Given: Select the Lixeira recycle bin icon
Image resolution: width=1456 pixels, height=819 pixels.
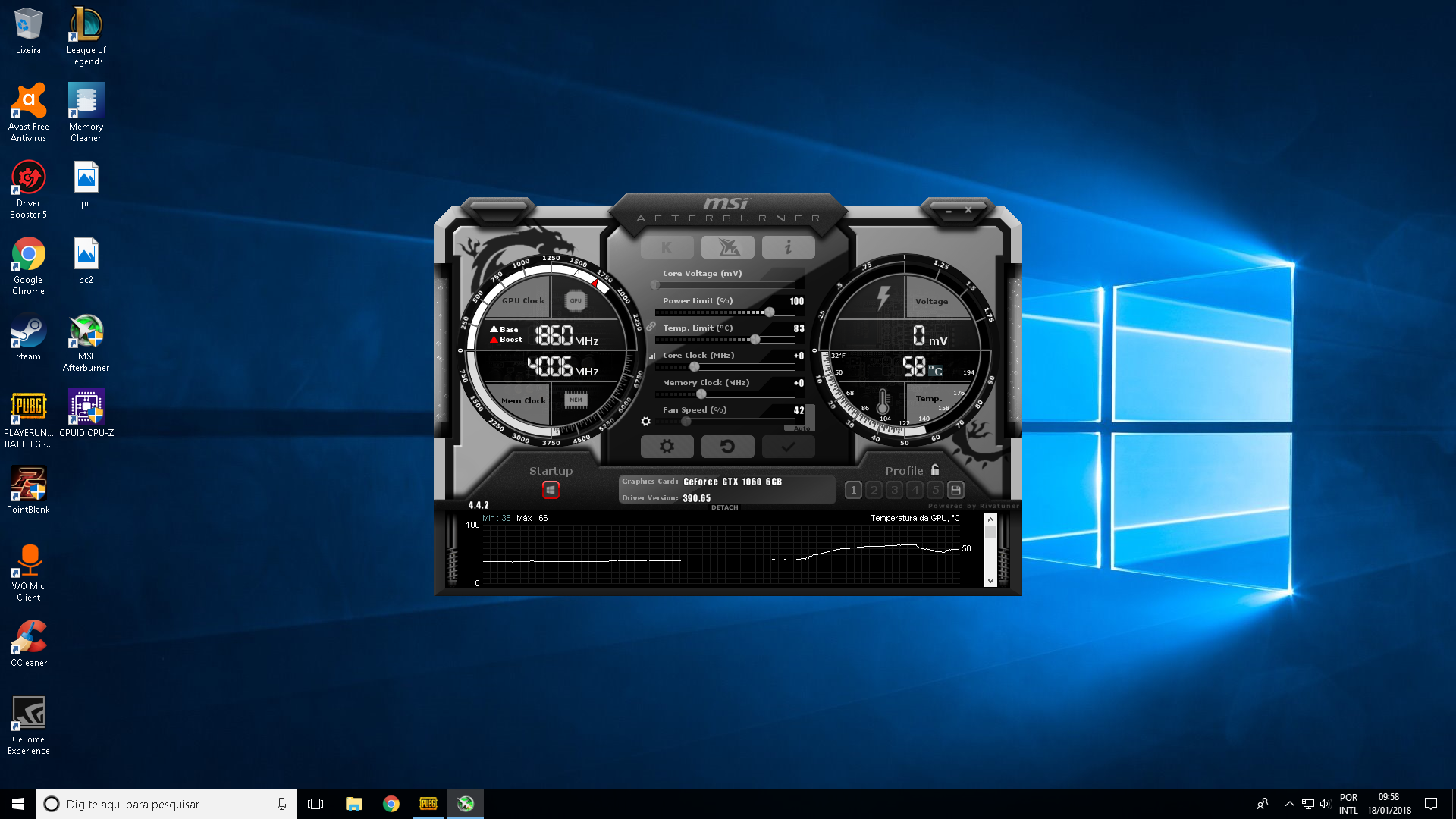Looking at the screenshot, I should [x=28, y=31].
